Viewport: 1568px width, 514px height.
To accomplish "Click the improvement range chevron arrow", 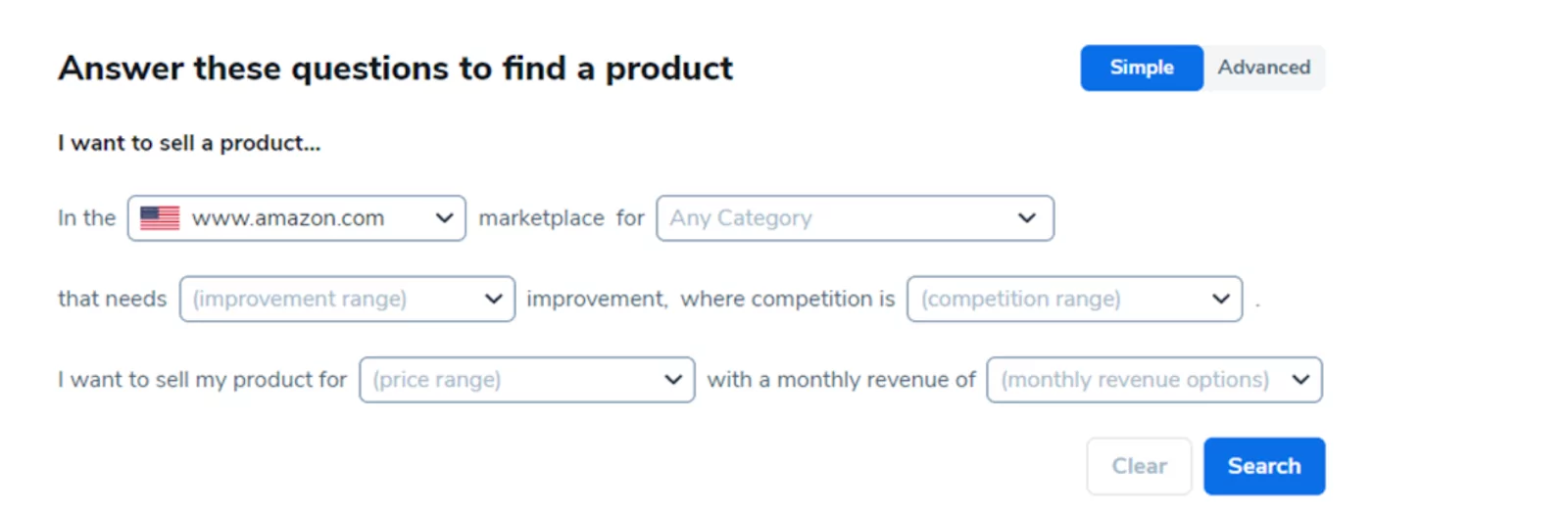I will (x=493, y=299).
